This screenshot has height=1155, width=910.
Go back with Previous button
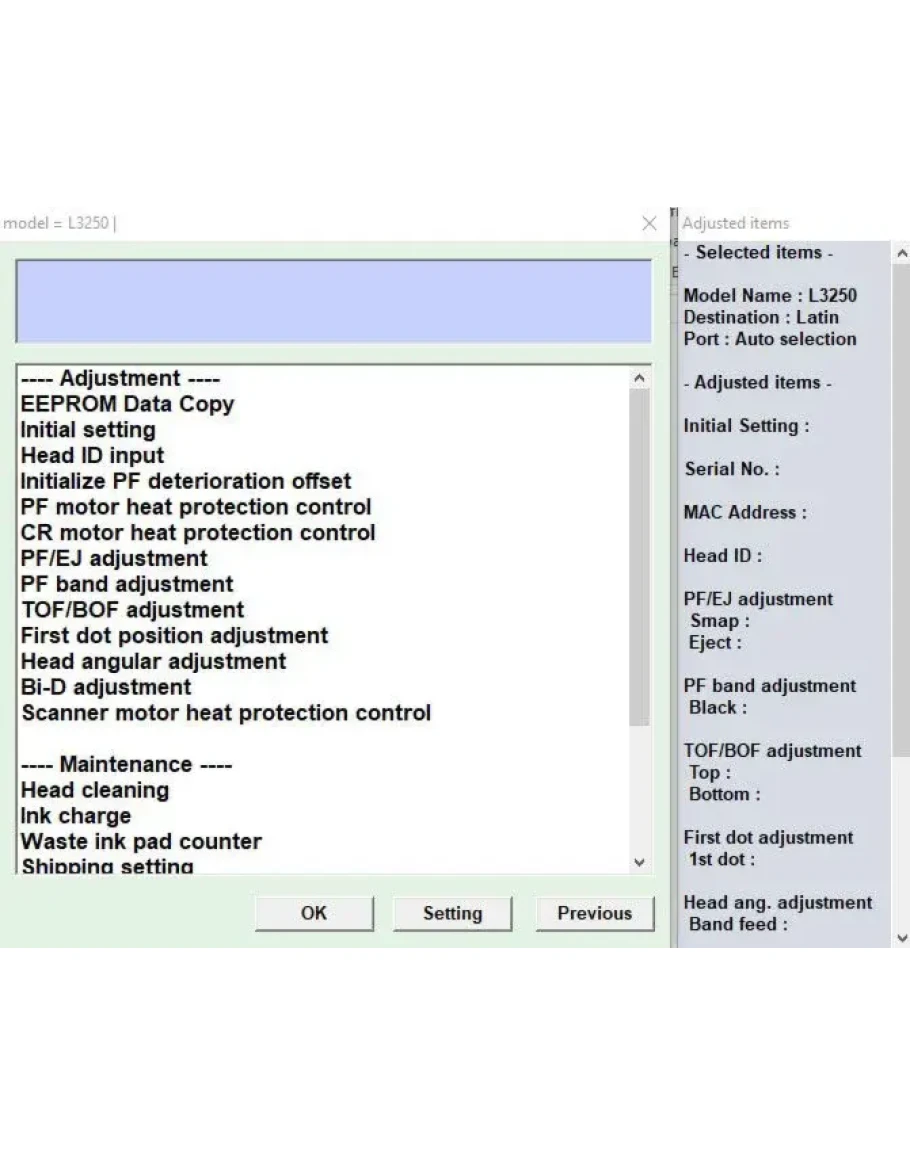click(594, 913)
